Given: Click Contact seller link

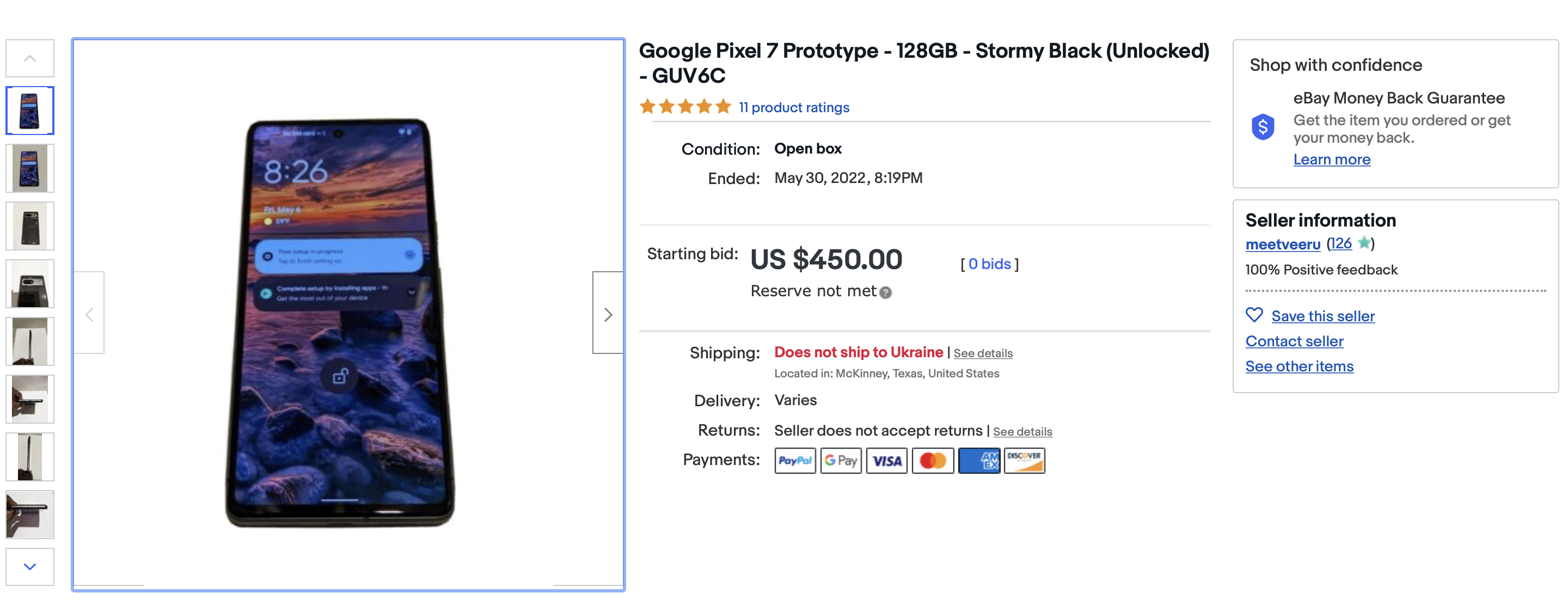Looking at the screenshot, I should pyautogui.click(x=1294, y=341).
